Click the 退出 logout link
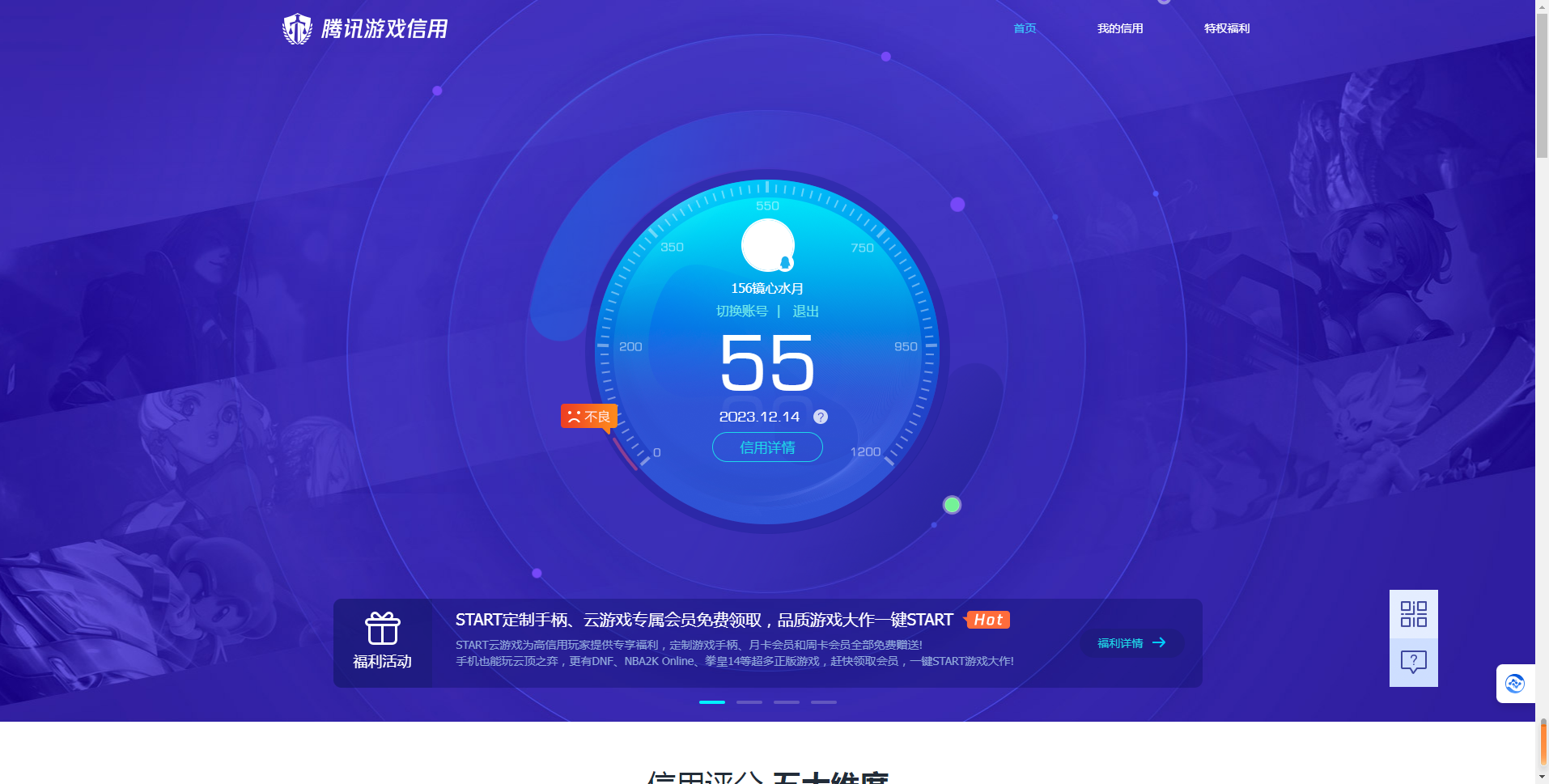The image size is (1549, 784). [x=805, y=311]
